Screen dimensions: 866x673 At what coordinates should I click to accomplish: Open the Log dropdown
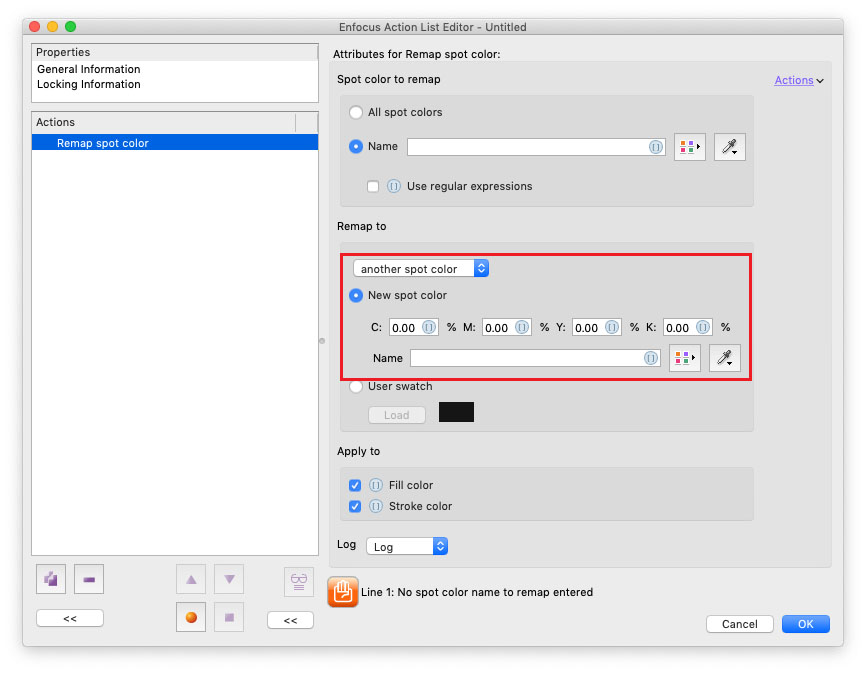pos(407,547)
